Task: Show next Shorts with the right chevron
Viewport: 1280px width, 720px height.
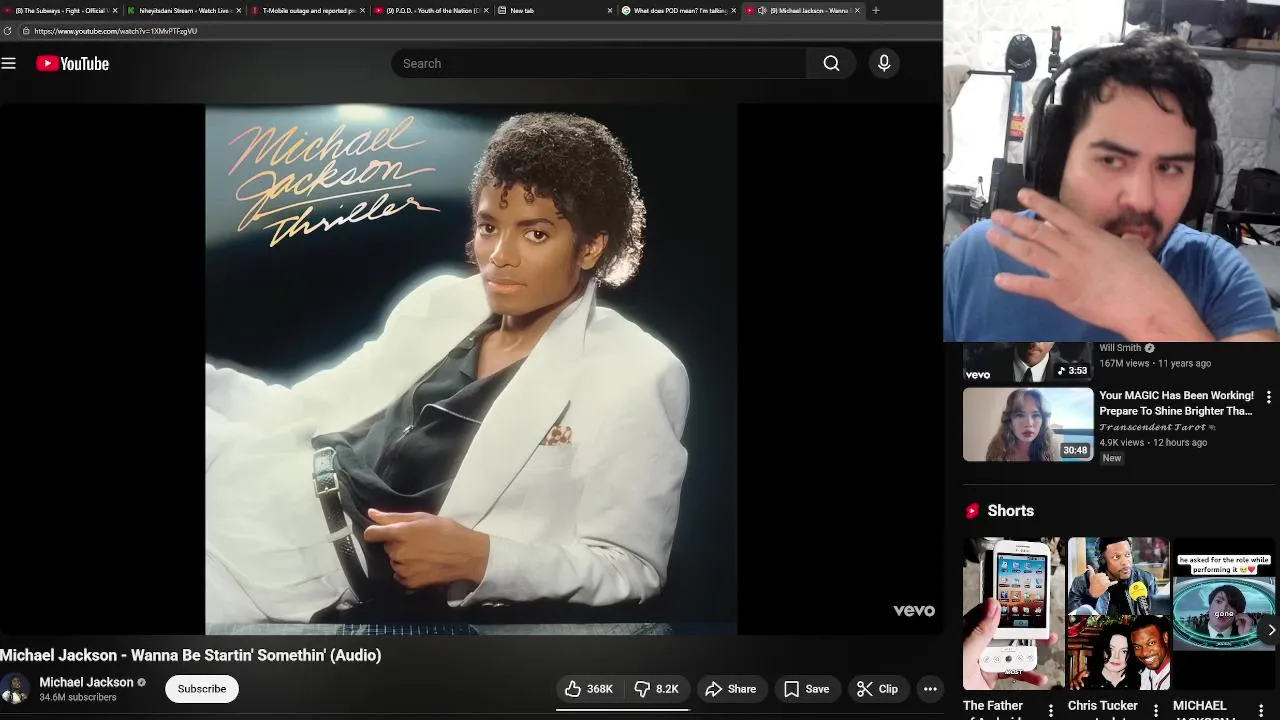Action: point(1271,630)
